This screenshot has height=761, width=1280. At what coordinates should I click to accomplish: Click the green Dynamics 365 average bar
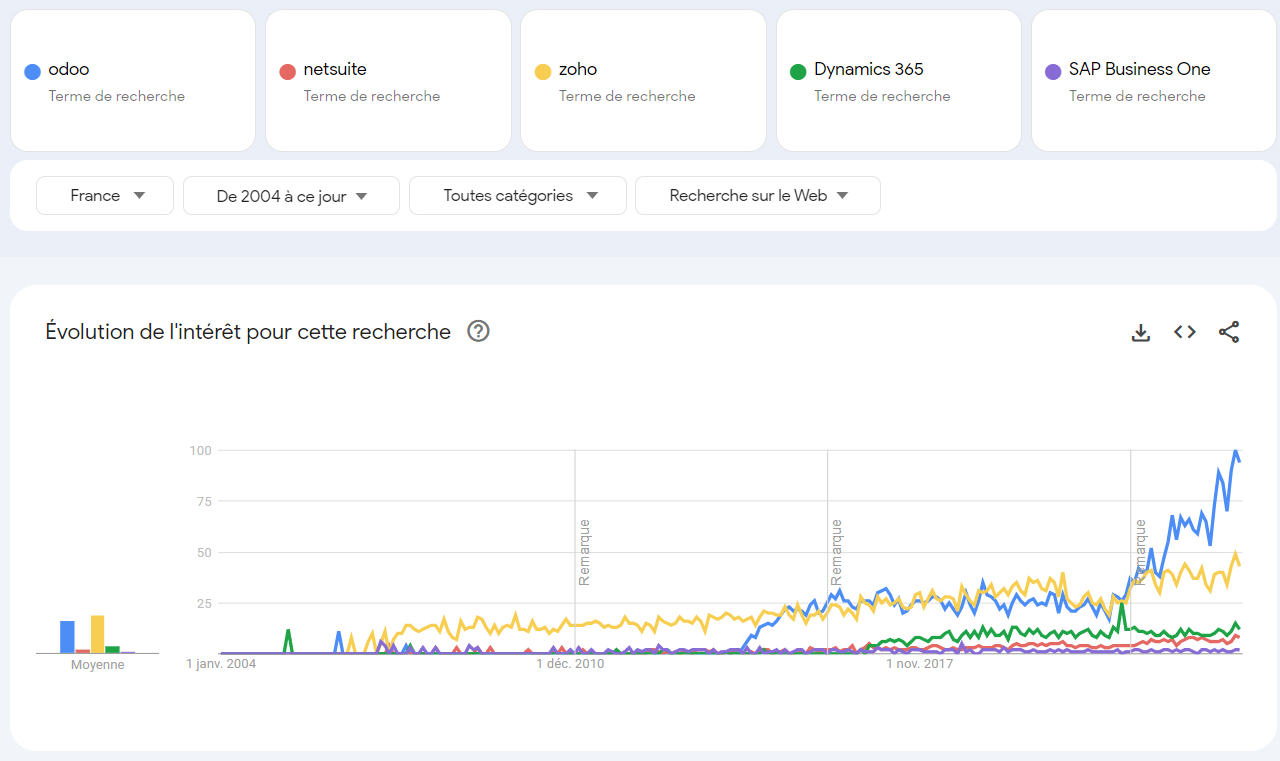pyautogui.click(x=113, y=649)
